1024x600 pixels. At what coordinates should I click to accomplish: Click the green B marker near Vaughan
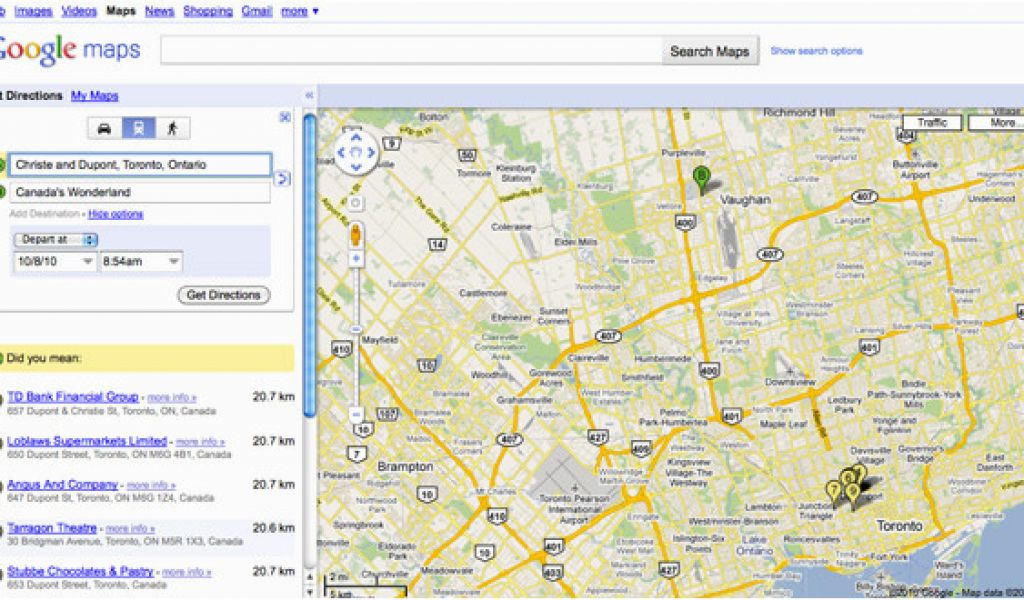pyautogui.click(x=701, y=178)
